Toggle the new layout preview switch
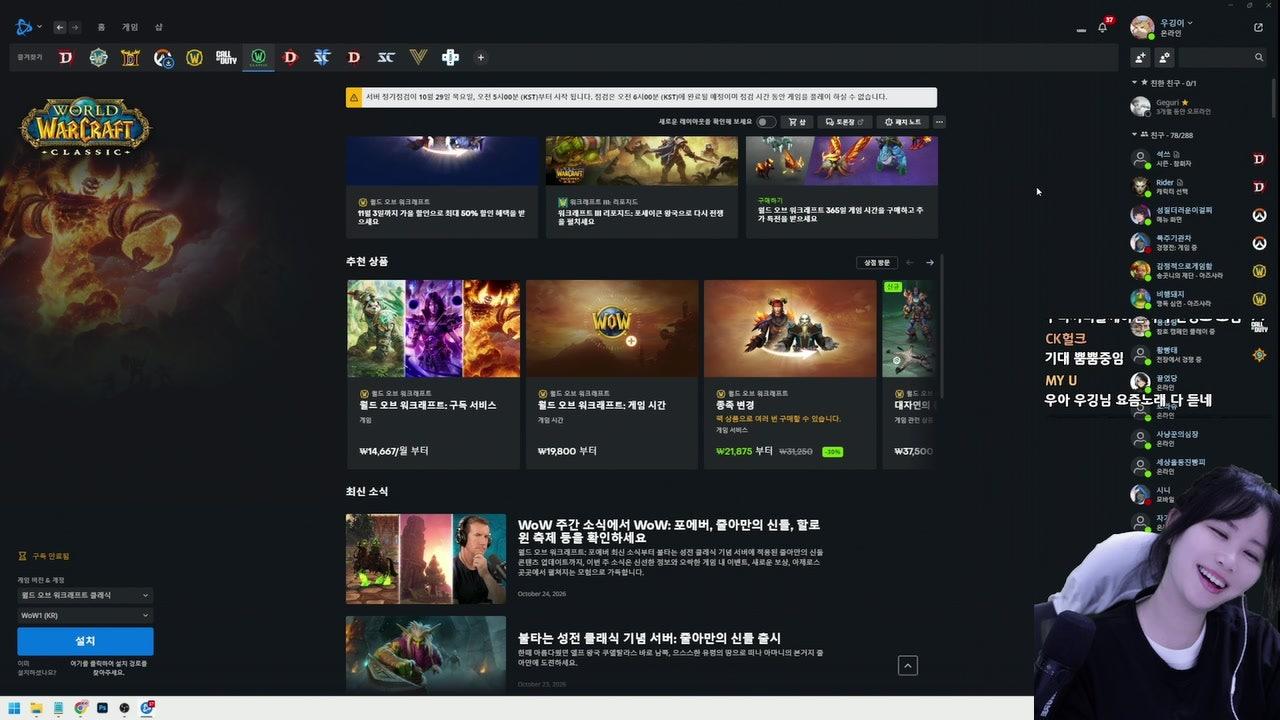The width and height of the screenshot is (1280, 720). (766, 122)
